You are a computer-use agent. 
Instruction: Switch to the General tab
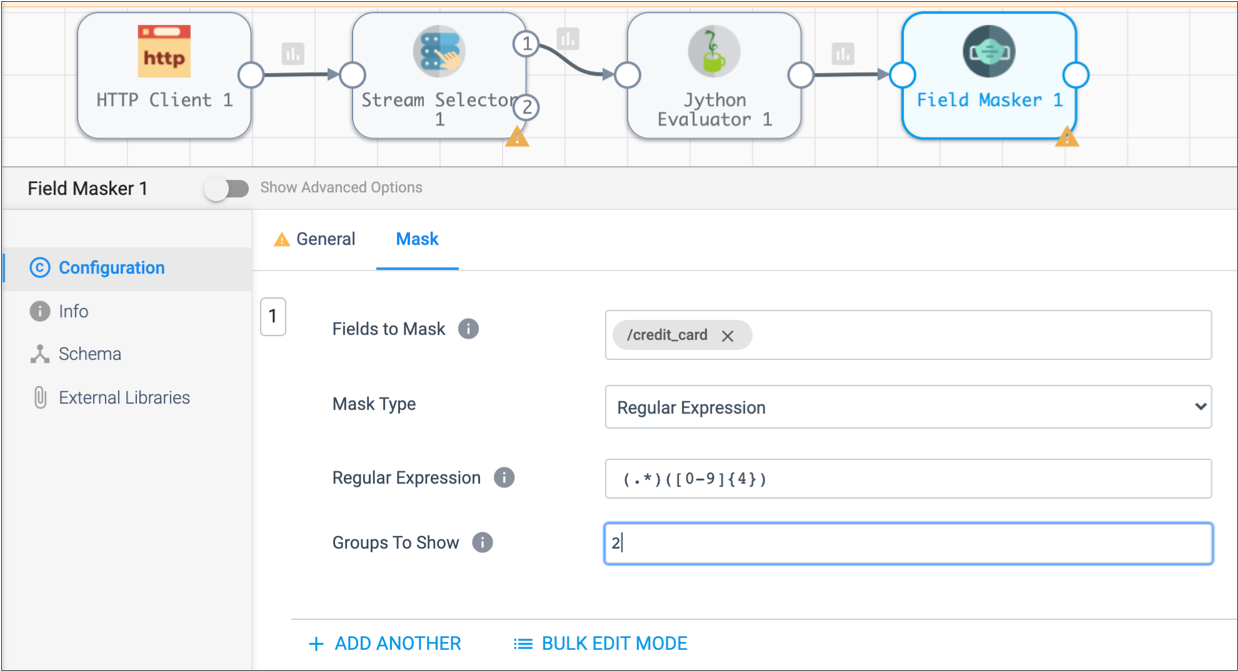point(314,240)
